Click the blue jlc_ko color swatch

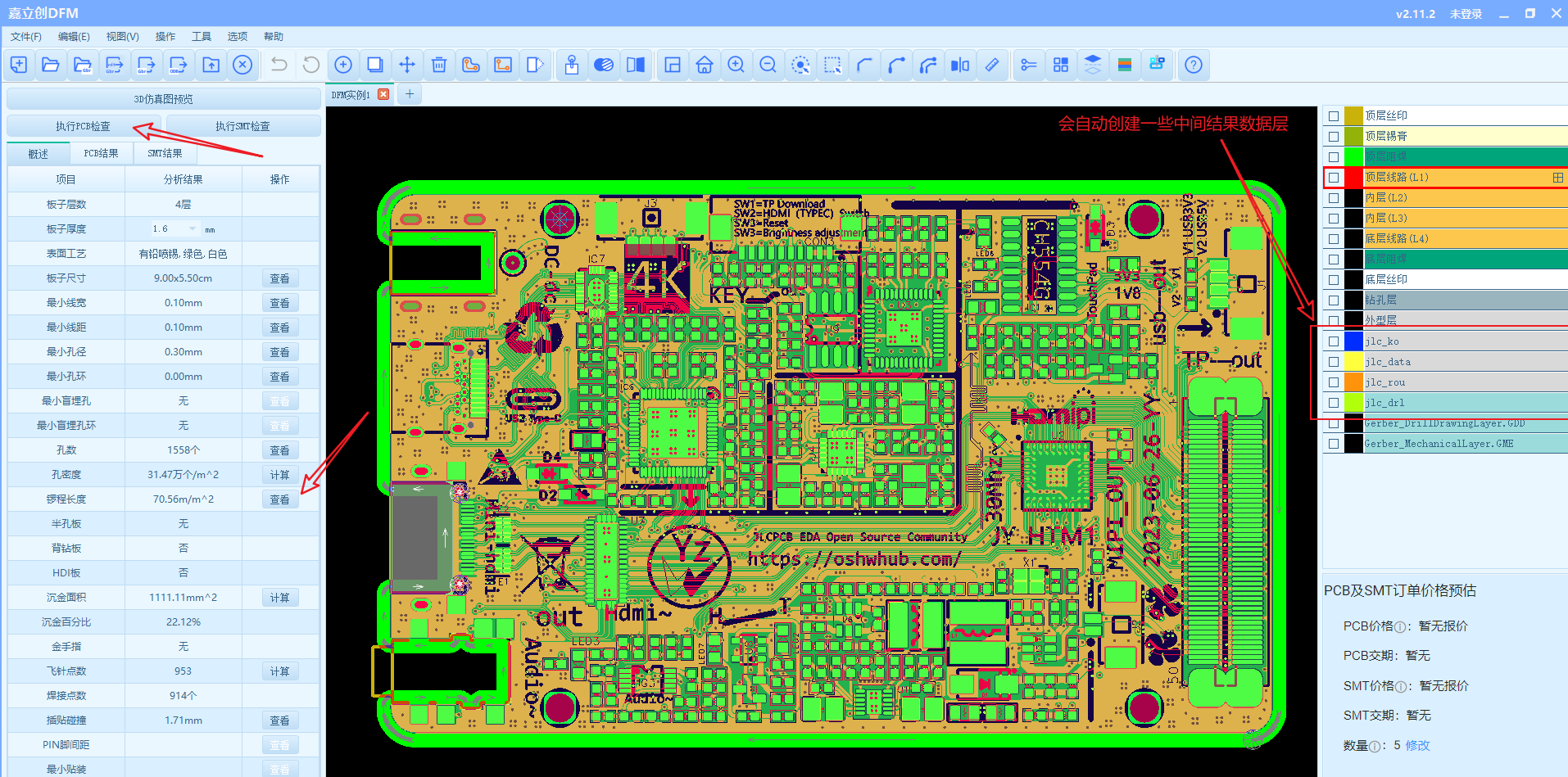pos(1353,341)
